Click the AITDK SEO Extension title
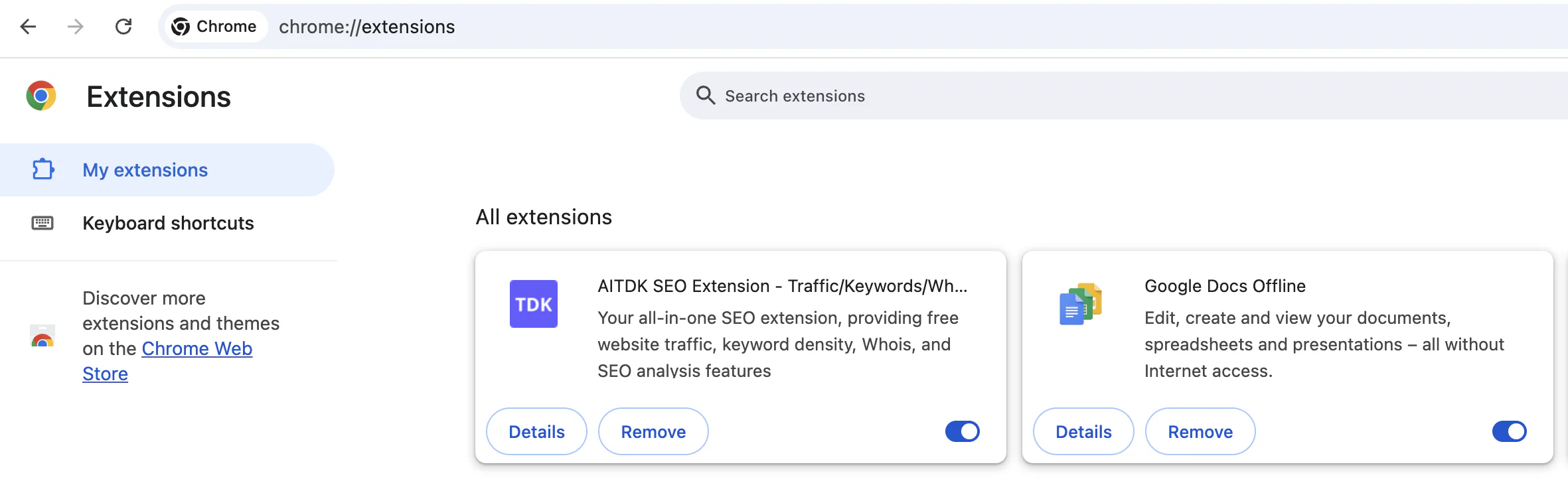This screenshot has height=503, width=1568. pos(783,286)
